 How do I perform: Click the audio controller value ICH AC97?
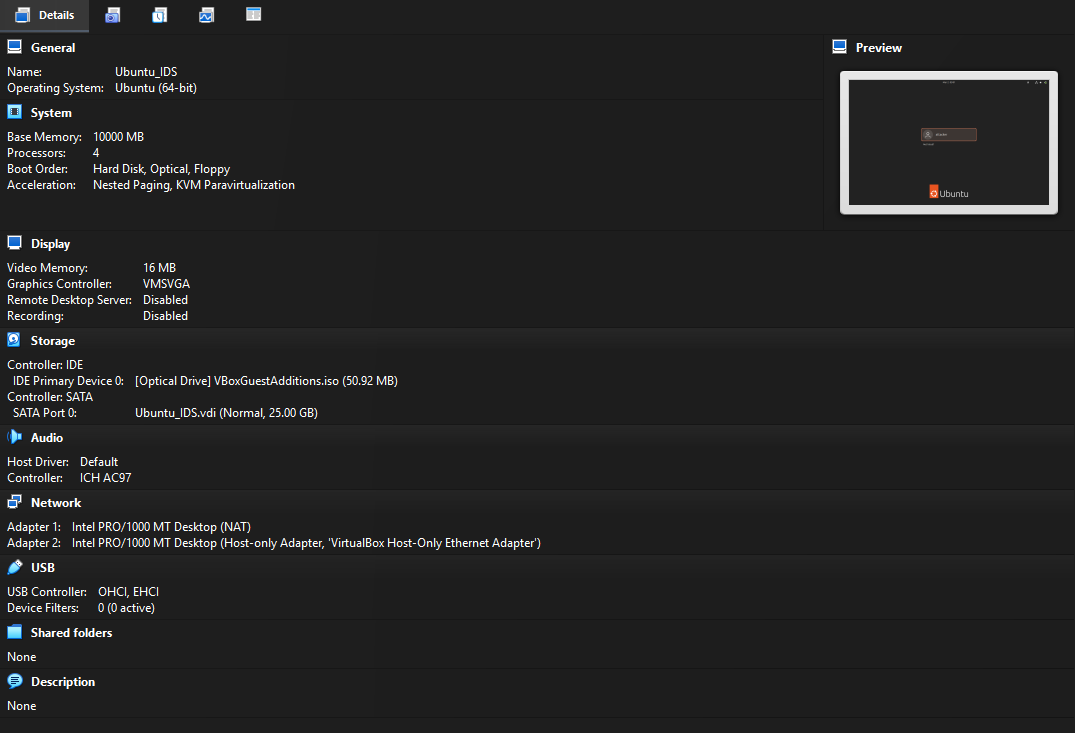106,477
